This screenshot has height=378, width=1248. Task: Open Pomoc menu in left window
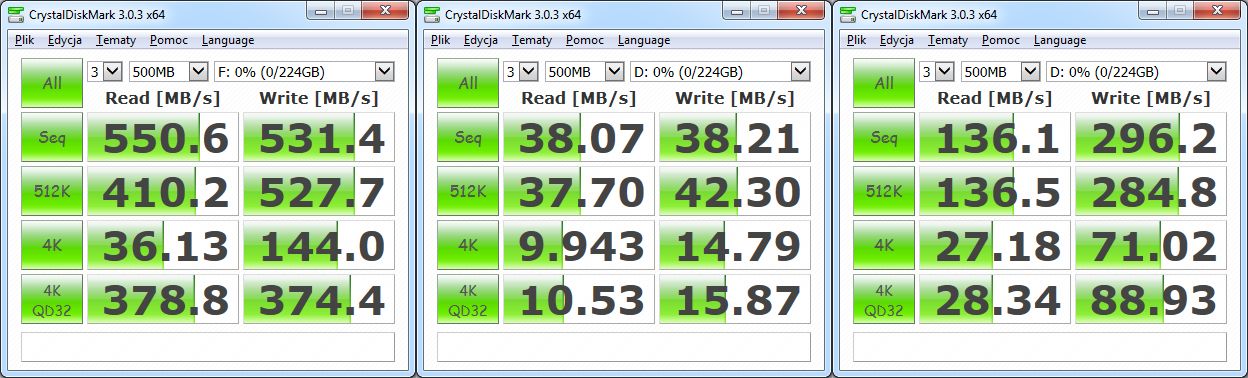[168, 40]
